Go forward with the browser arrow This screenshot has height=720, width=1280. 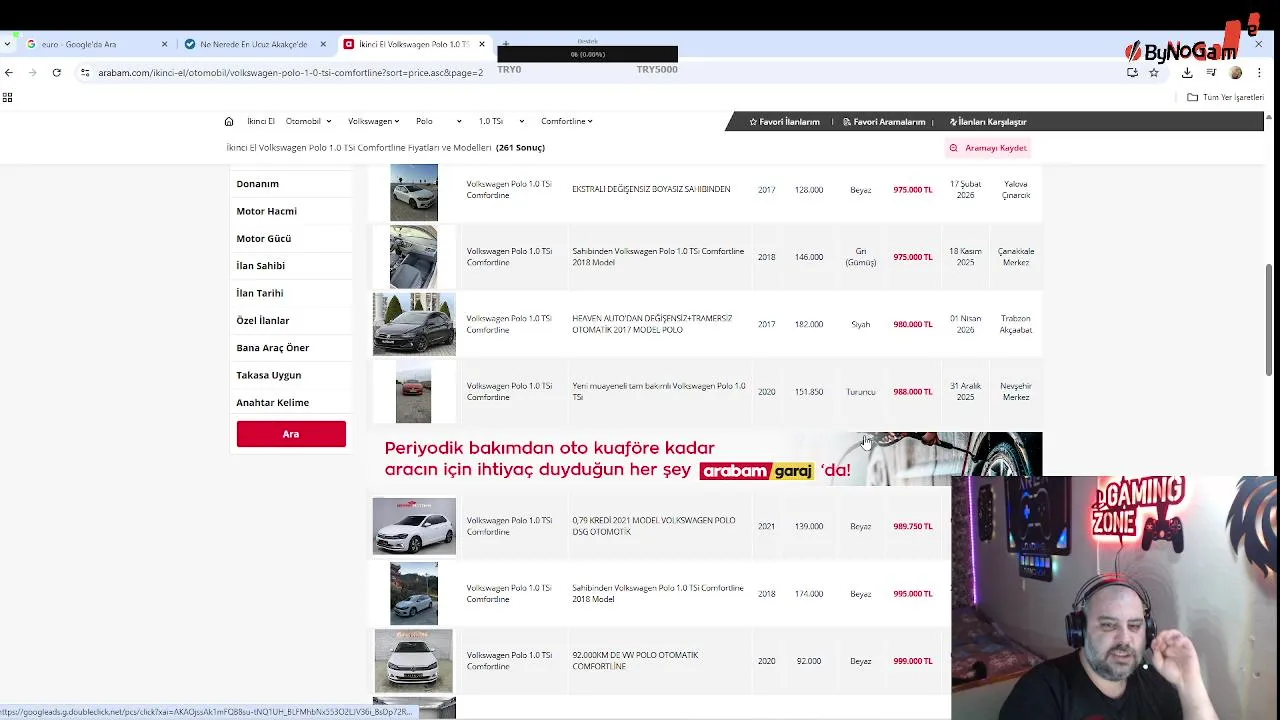pyautogui.click(x=32, y=72)
